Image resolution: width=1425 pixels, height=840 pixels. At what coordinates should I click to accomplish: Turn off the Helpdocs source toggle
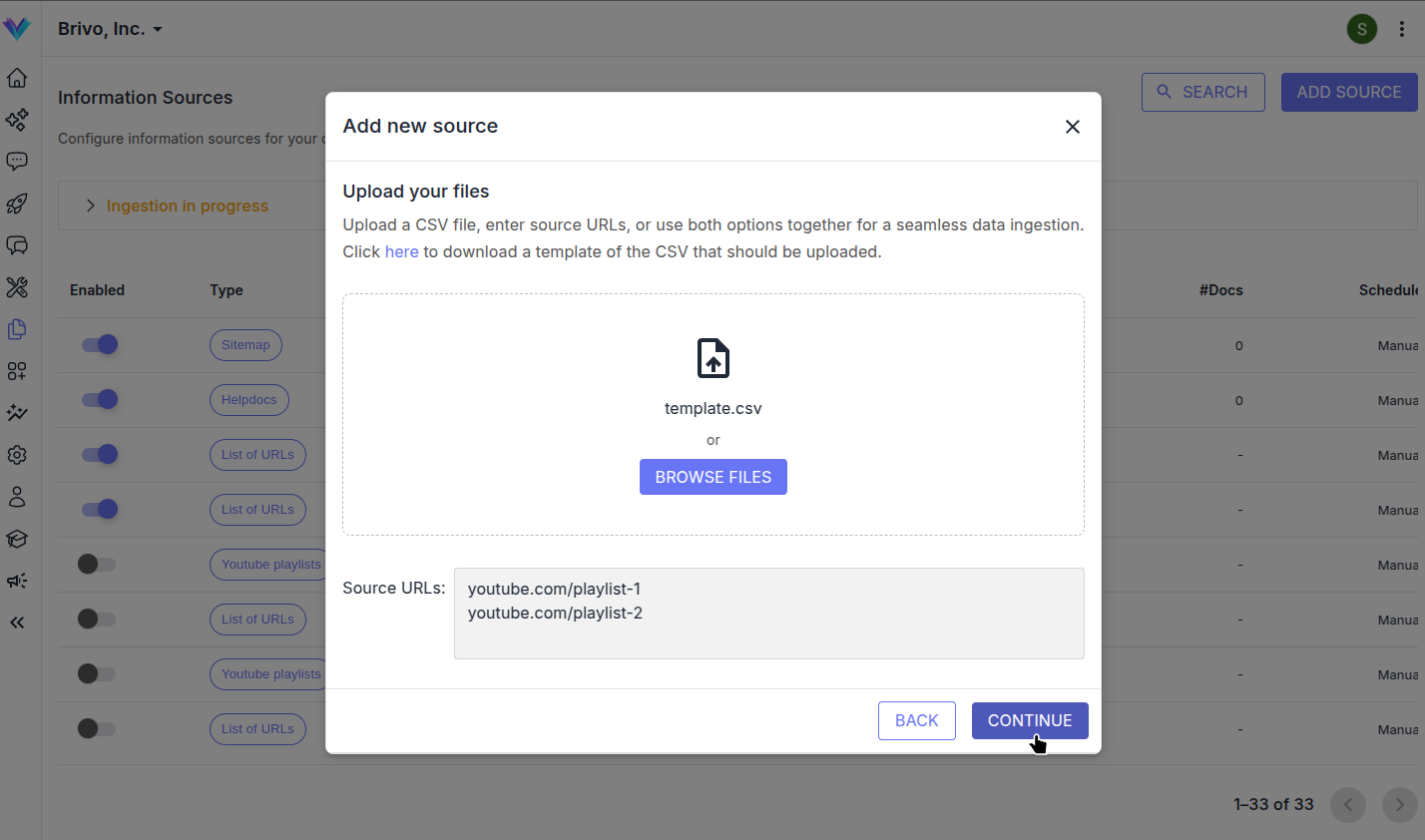(x=99, y=399)
